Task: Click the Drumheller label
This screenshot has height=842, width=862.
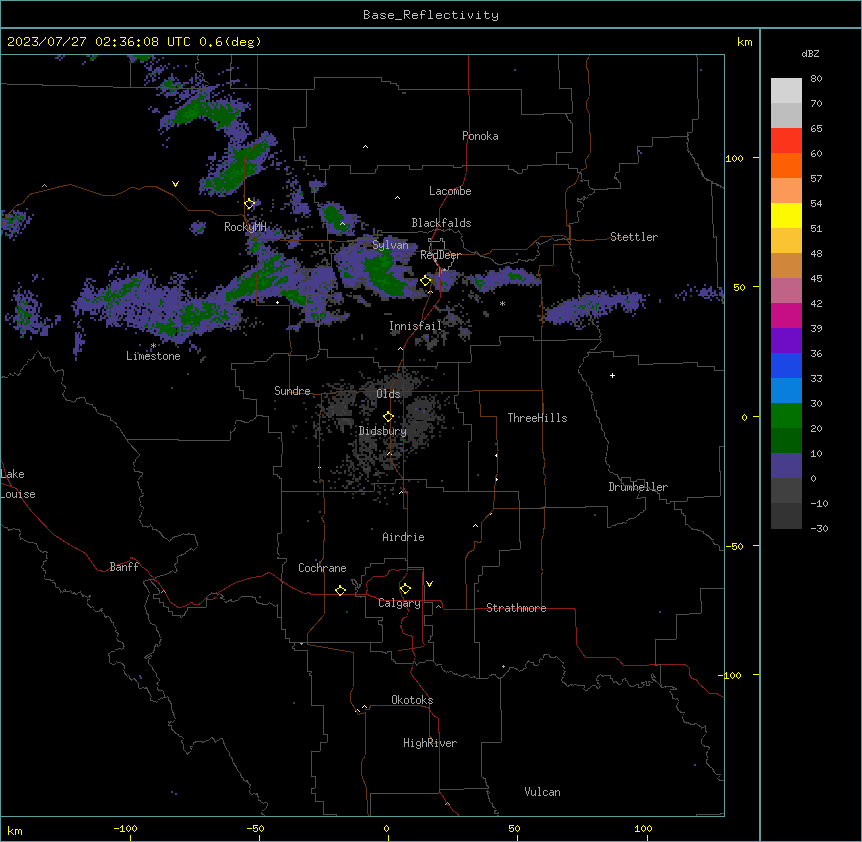Action: (x=638, y=487)
